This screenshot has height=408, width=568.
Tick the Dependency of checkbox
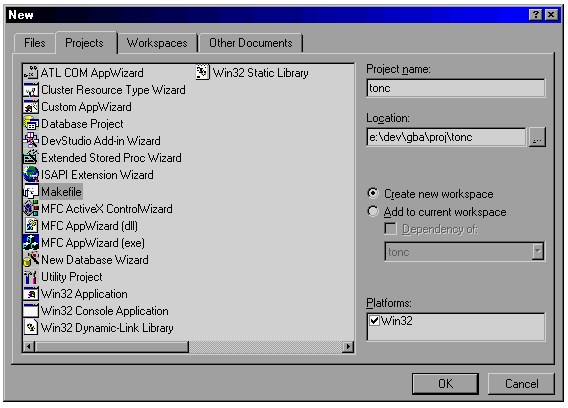pyautogui.click(x=390, y=229)
